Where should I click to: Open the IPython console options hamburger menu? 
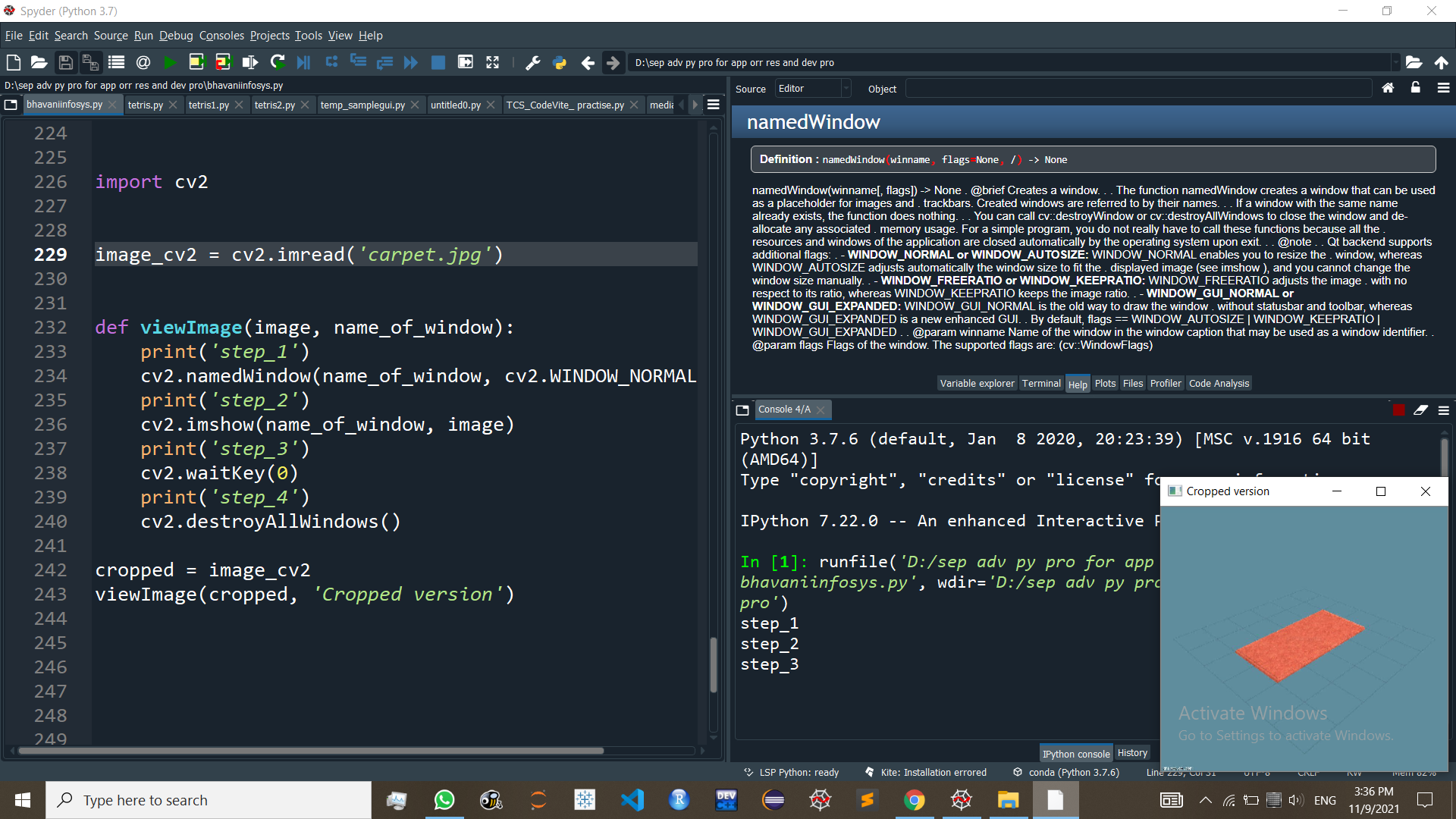click(1443, 409)
